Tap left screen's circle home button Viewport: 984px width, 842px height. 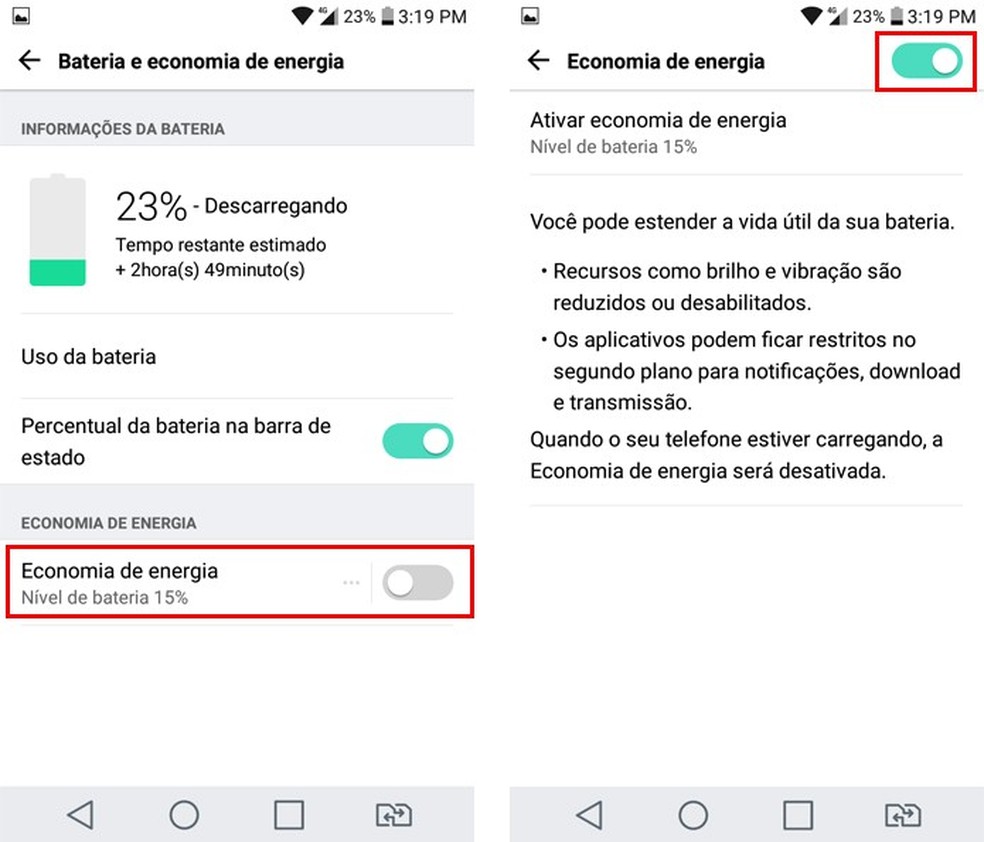pos(184,814)
